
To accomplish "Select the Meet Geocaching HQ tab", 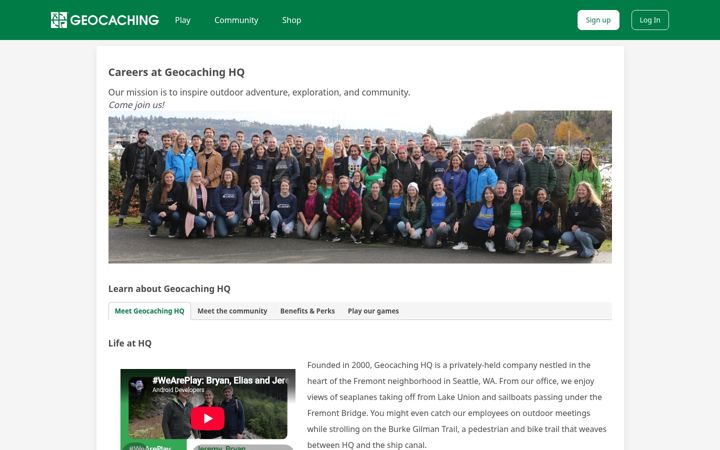I will pyautogui.click(x=149, y=311).
